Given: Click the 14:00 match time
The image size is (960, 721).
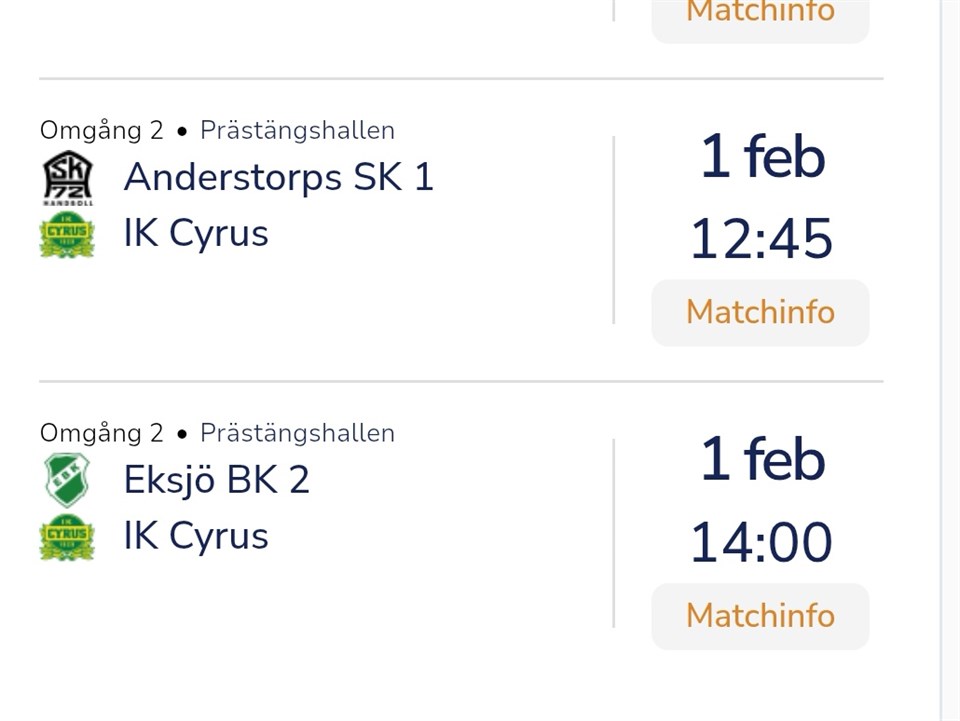Looking at the screenshot, I should coord(761,543).
